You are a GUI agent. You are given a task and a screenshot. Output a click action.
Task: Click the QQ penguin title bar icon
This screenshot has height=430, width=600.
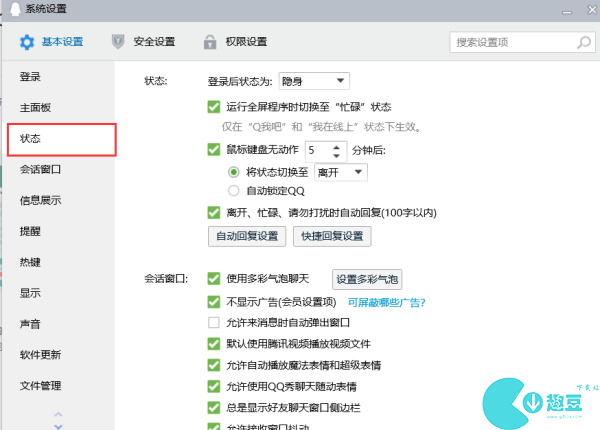[10, 9]
